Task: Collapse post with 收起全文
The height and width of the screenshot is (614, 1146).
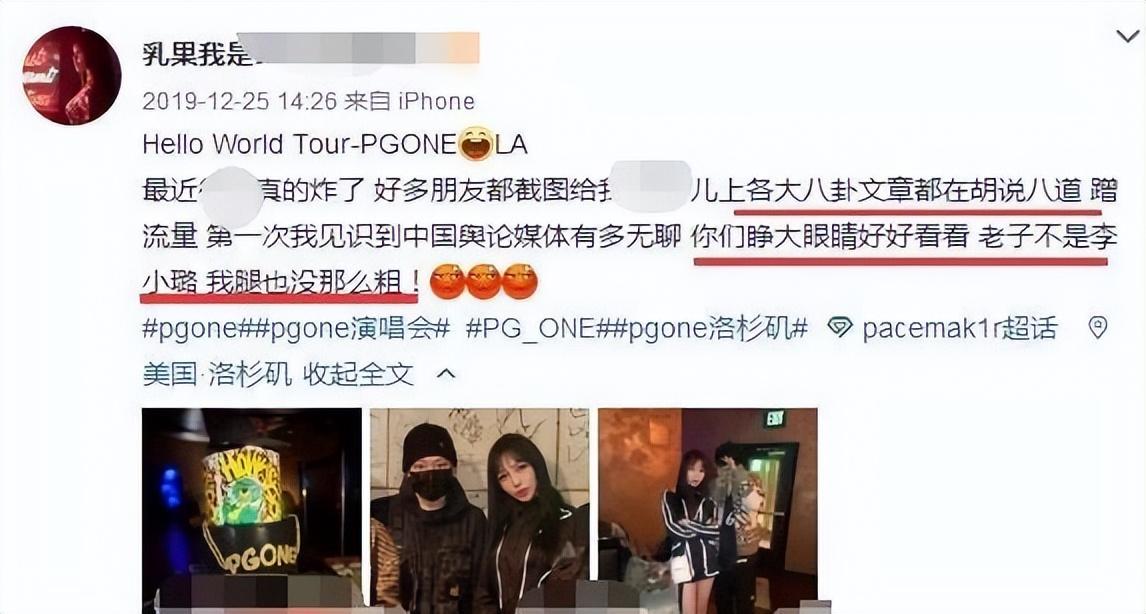Action: (359, 374)
